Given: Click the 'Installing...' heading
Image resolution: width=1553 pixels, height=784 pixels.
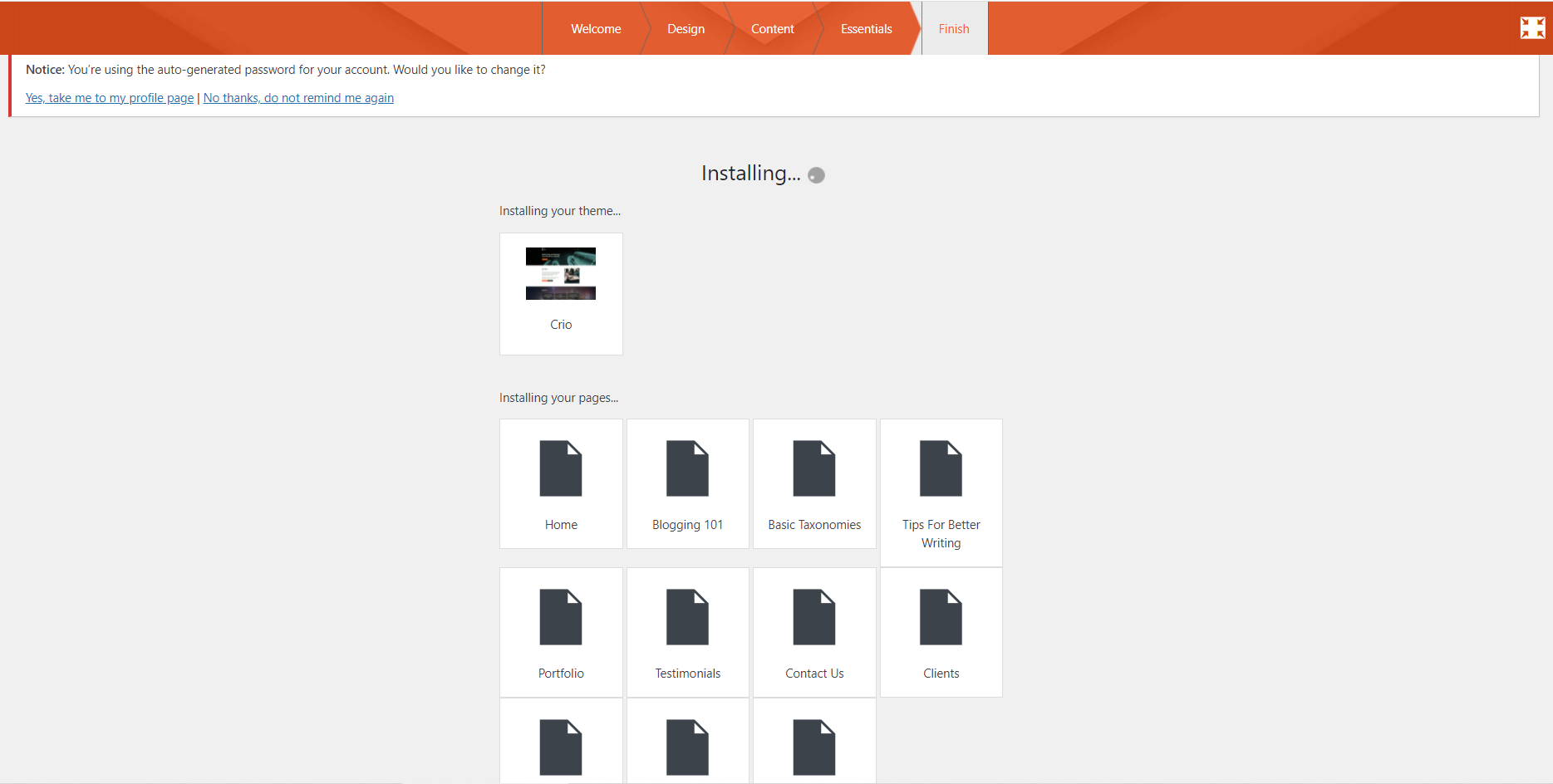Looking at the screenshot, I should pyautogui.click(x=750, y=173).
